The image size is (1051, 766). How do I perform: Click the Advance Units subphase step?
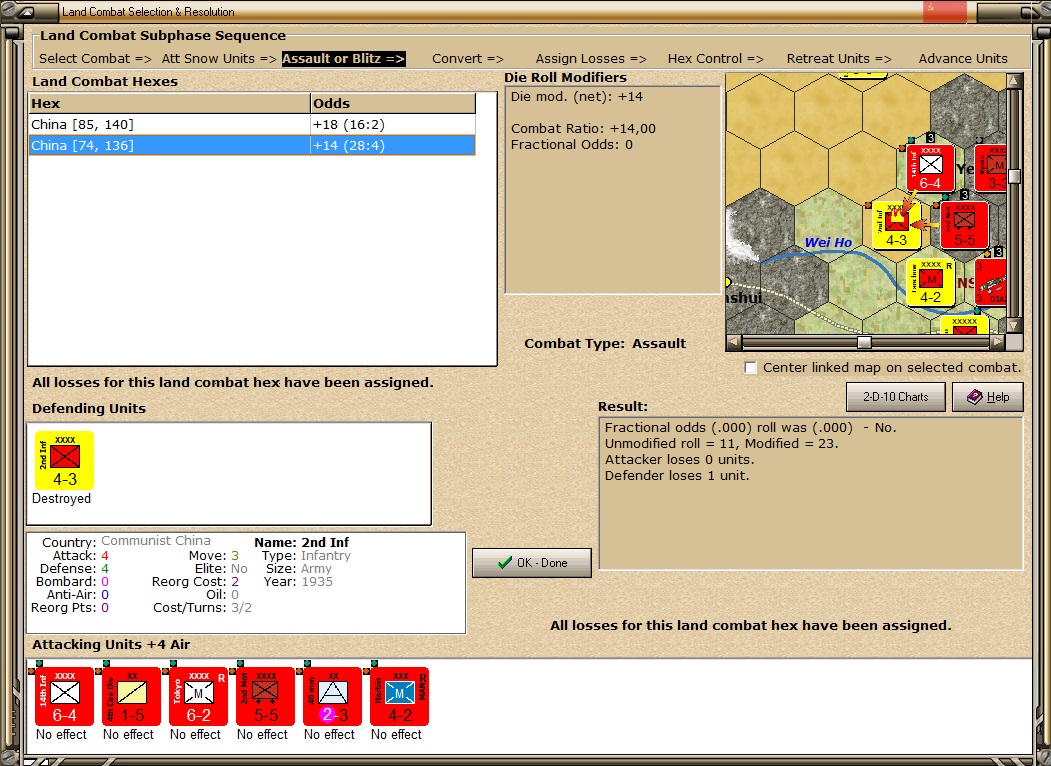coord(963,58)
